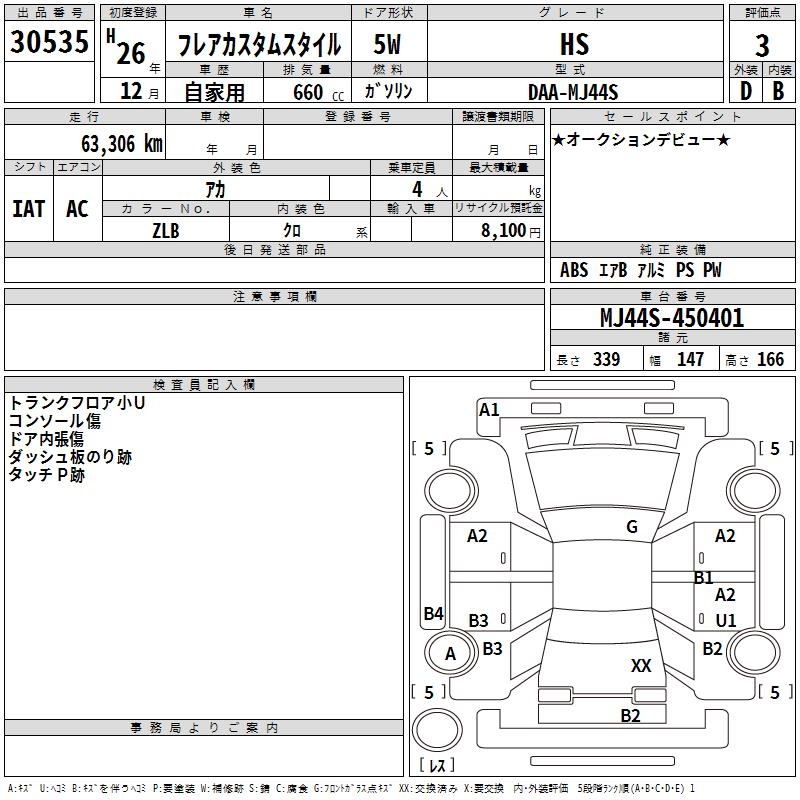Select the fuel type ガソリン

[x=388, y=91]
